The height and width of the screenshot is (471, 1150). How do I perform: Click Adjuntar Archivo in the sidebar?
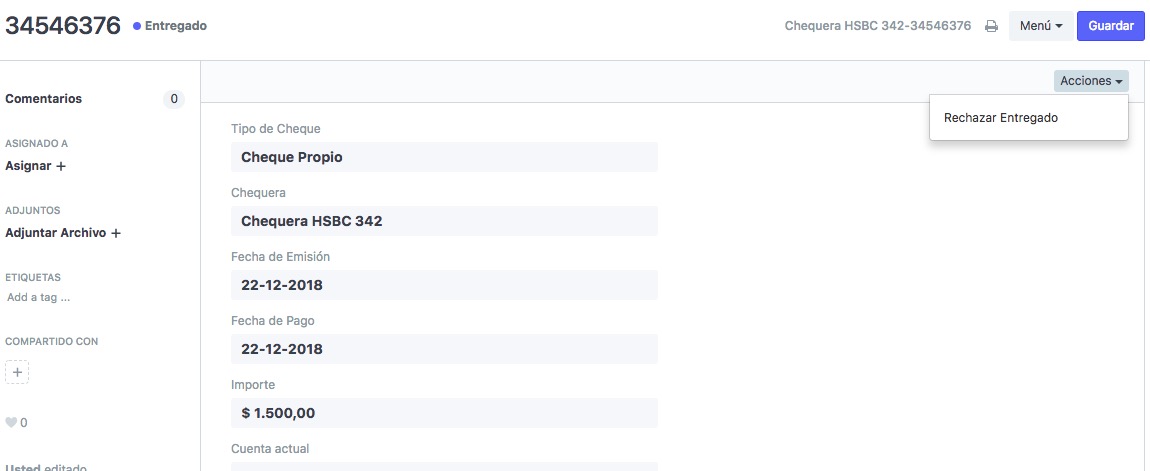click(56, 233)
